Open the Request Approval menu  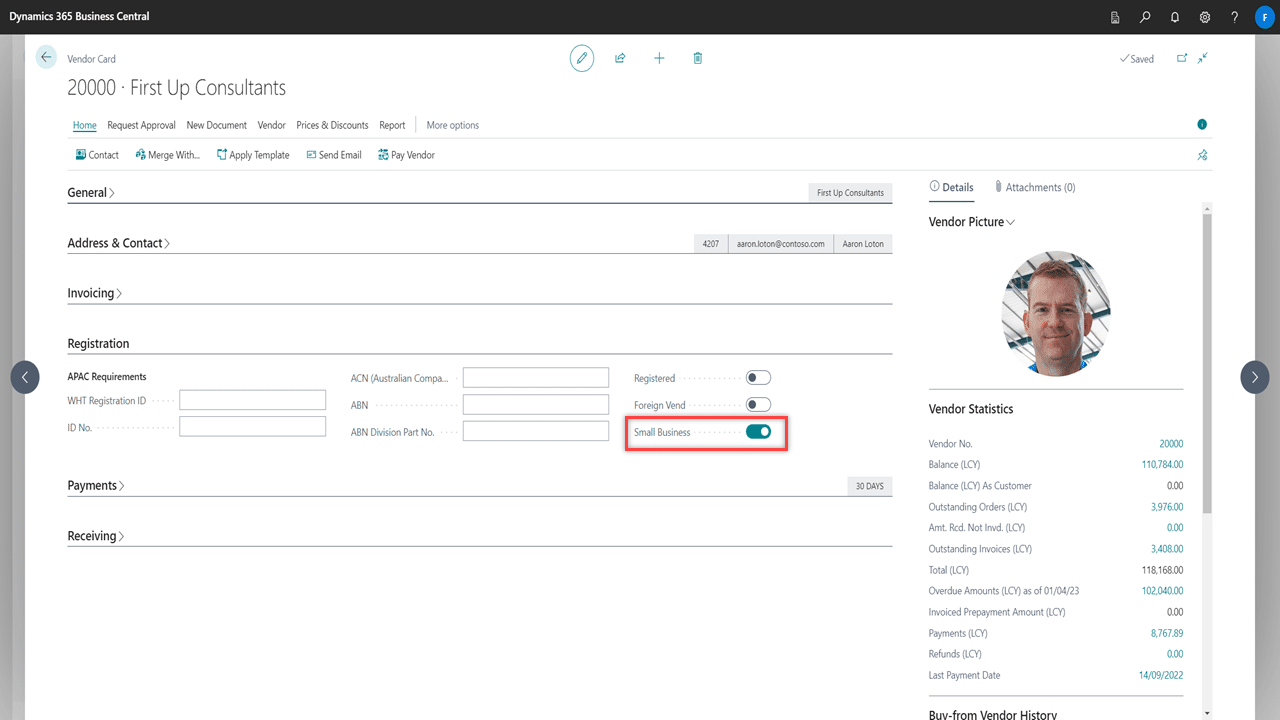141,125
